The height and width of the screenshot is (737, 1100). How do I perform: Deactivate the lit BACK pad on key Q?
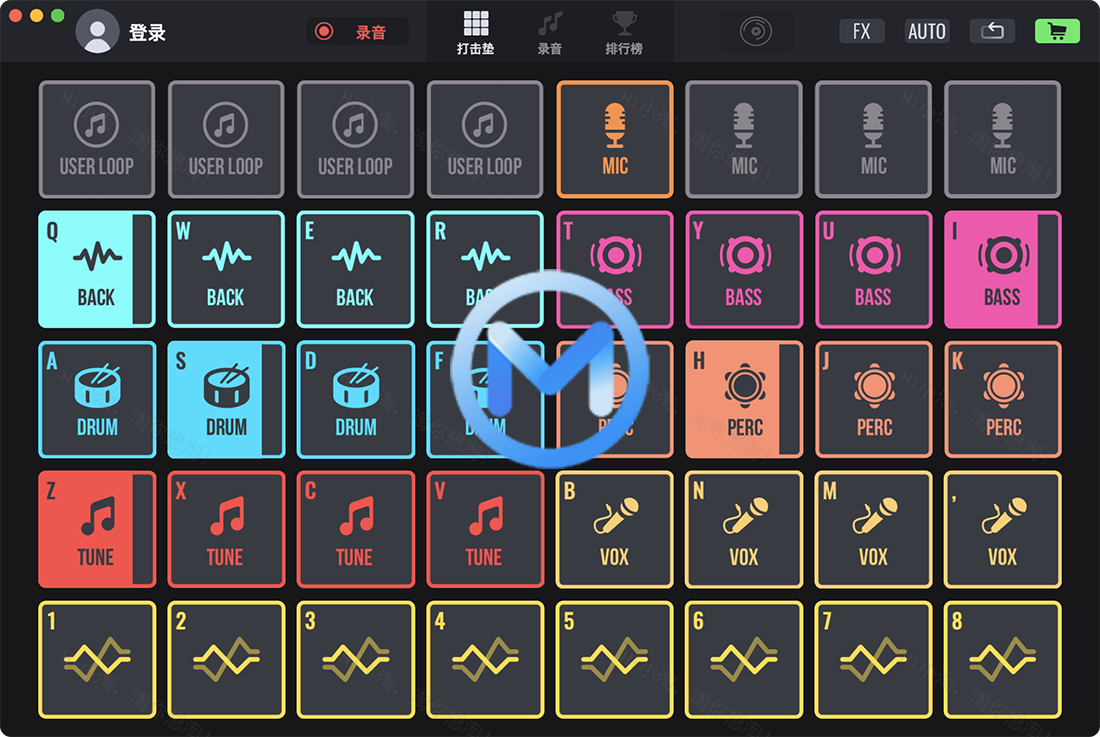point(96,270)
